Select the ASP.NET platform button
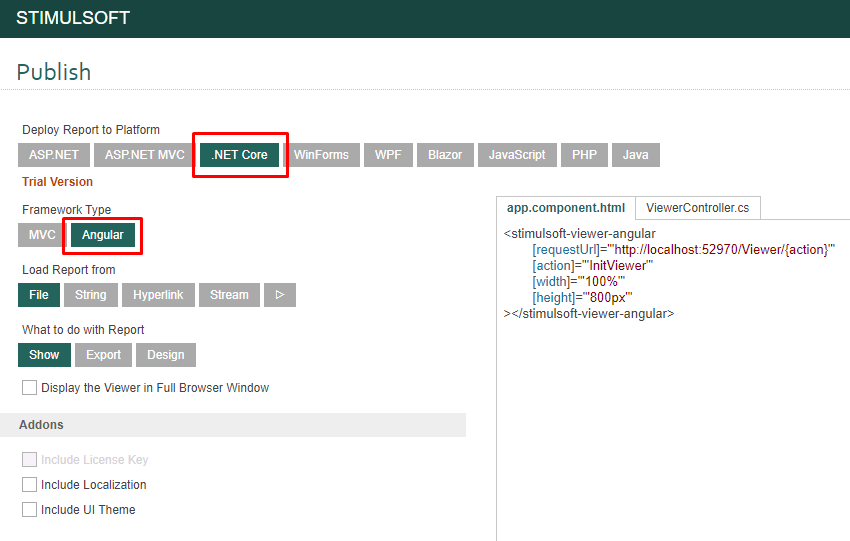 [54, 155]
